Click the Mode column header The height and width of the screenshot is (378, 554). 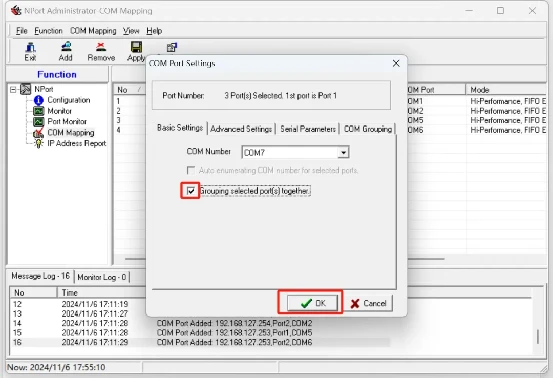tap(506, 90)
